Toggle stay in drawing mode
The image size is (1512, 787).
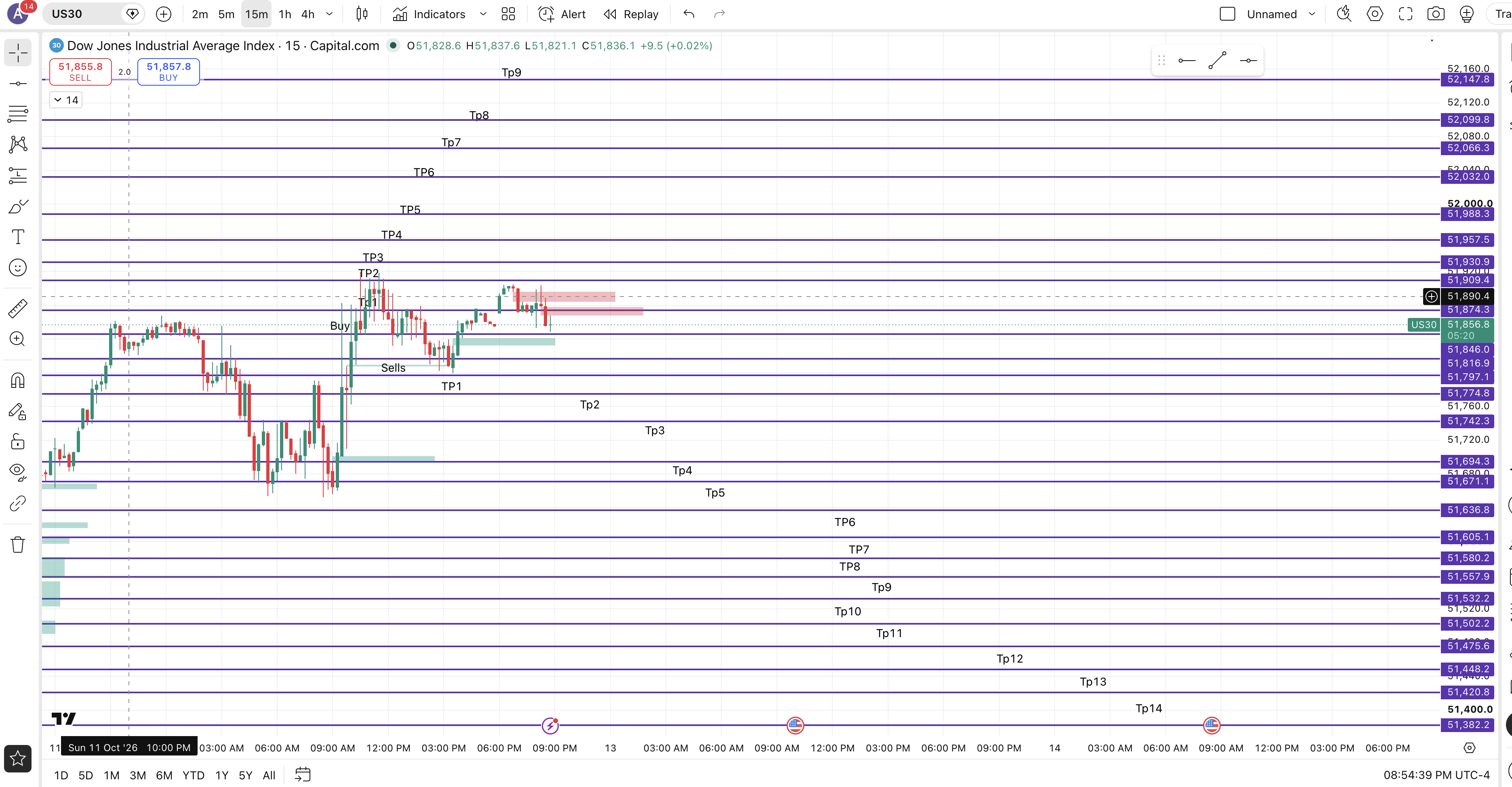click(x=18, y=411)
